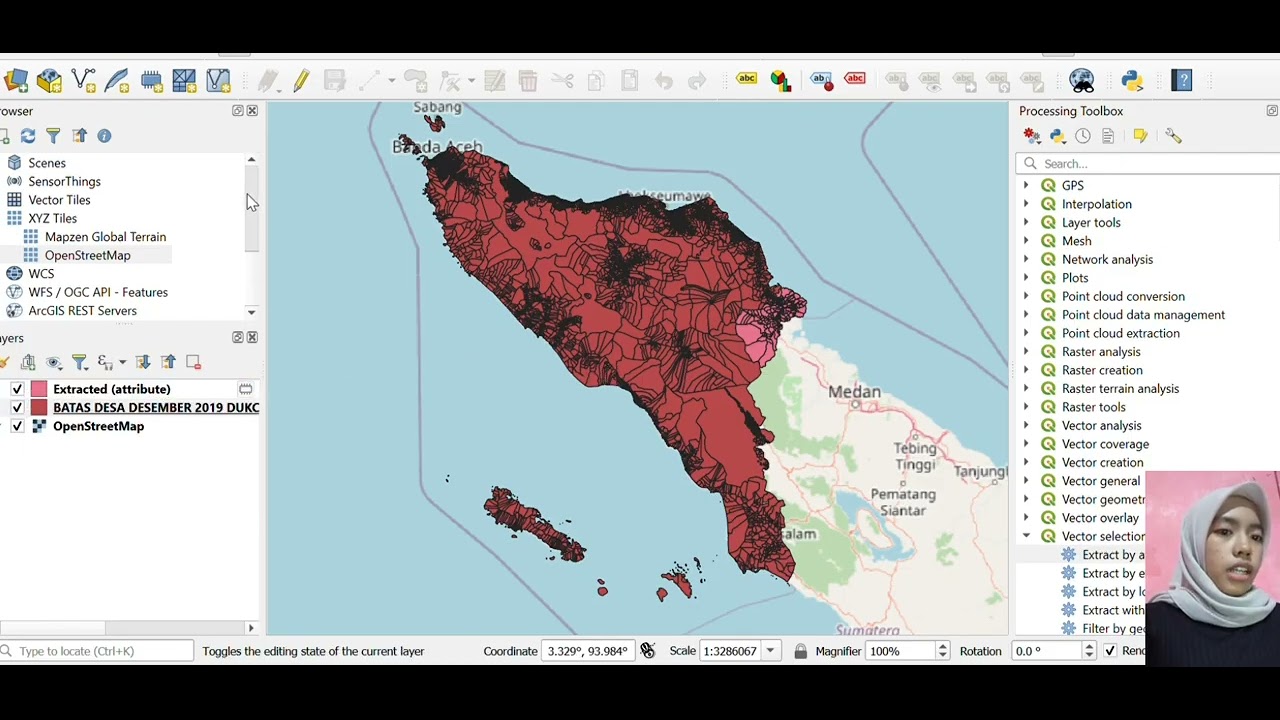Open the filter by expression dropdown arrow
The height and width of the screenshot is (720, 1280).
click(x=122, y=362)
